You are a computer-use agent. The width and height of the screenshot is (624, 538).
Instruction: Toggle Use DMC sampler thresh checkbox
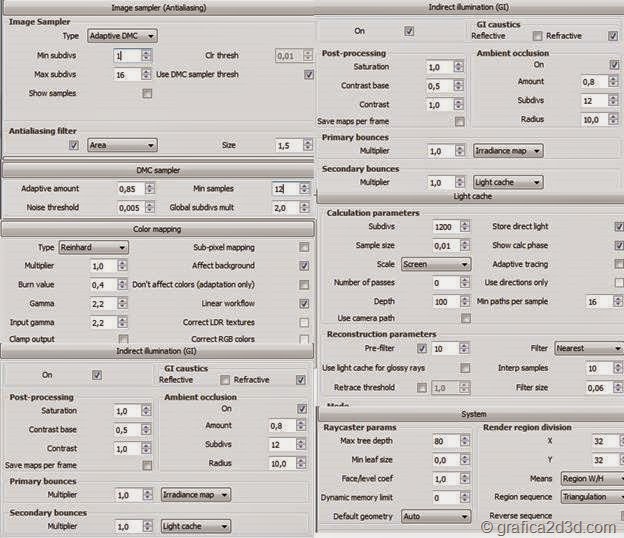(x=308, y=74)
